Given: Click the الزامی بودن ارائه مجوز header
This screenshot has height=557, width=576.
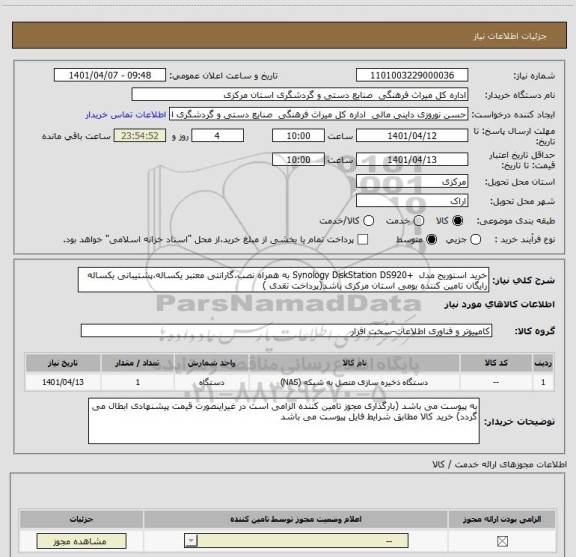Looking at the screenshot, I should (502, 519).
